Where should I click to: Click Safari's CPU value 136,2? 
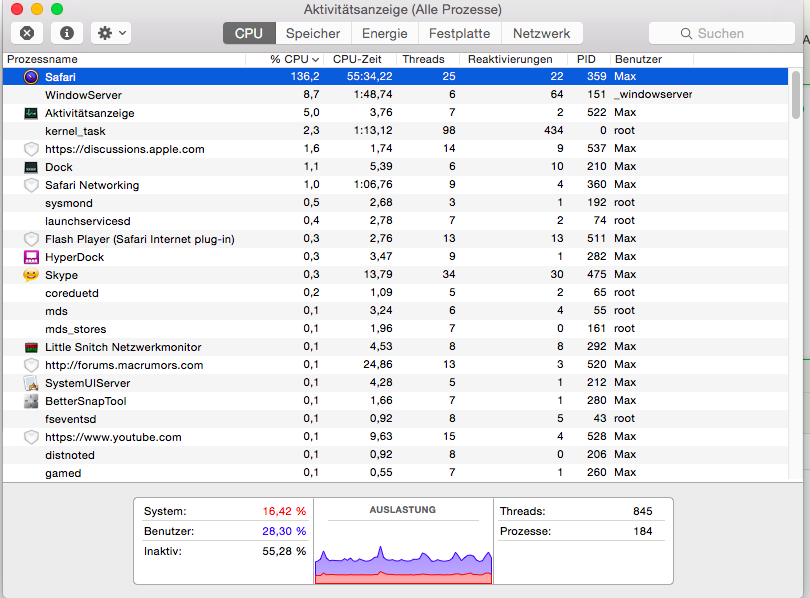(x=305, y=76)
